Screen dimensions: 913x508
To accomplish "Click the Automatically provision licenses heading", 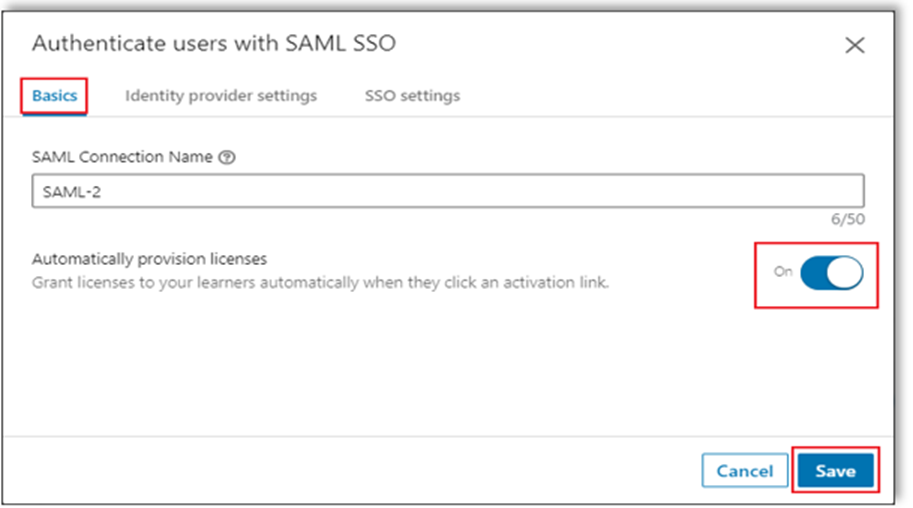I will pyautogui.click(x=149, y=259).
